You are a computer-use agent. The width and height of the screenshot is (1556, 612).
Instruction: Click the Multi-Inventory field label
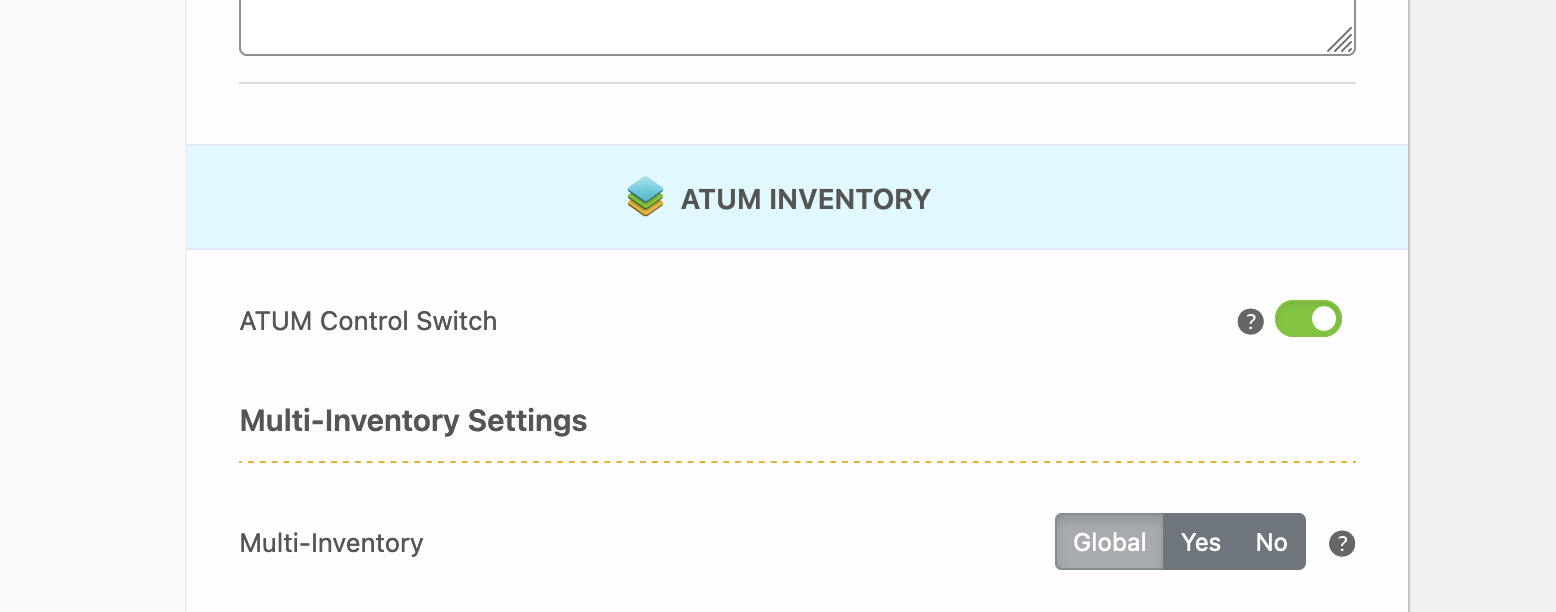(331, 543)
